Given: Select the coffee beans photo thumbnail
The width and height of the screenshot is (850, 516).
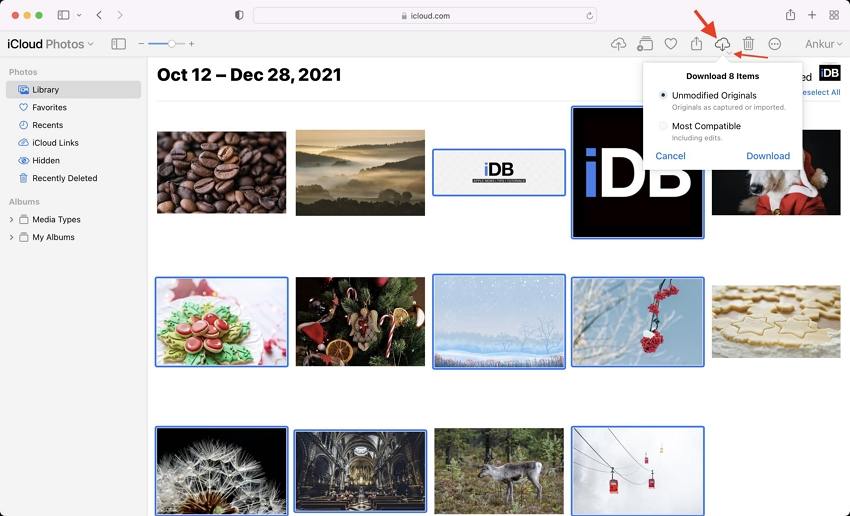Looking at the screenshot, I should pyautogui.click(x=221, y=172).
